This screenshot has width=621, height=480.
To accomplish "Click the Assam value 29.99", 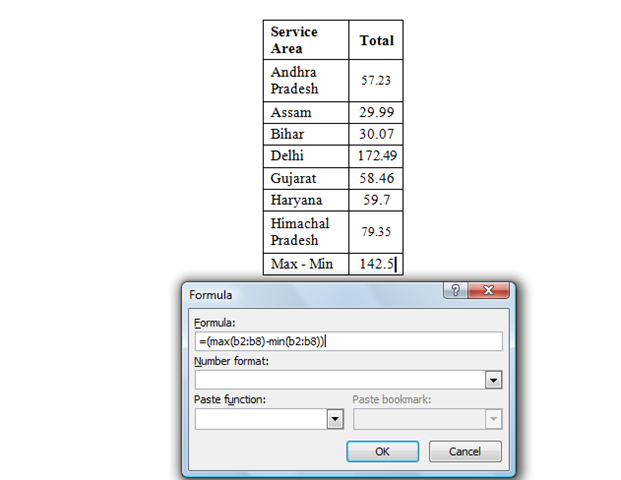I will 376,113.
